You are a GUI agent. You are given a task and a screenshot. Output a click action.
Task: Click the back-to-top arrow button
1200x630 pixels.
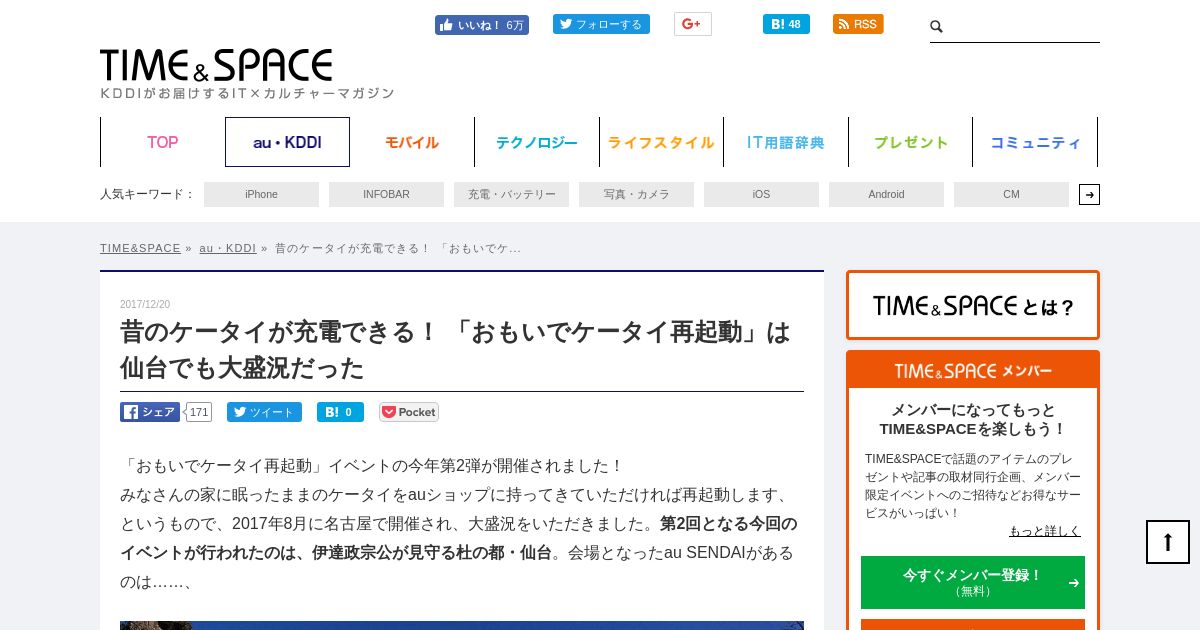click(1168, 542)
